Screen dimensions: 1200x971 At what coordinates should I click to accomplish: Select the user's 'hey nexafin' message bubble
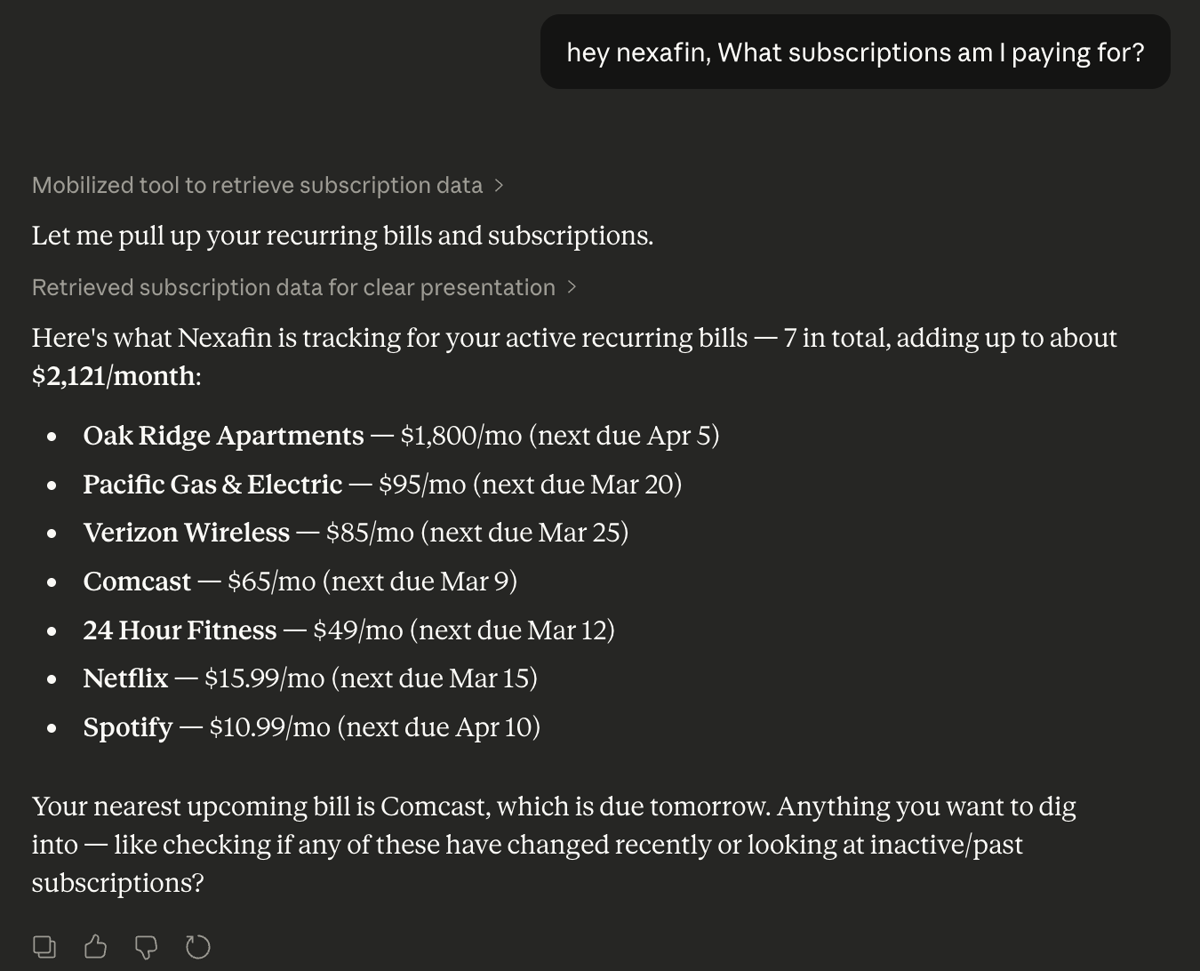pos(855,52)
